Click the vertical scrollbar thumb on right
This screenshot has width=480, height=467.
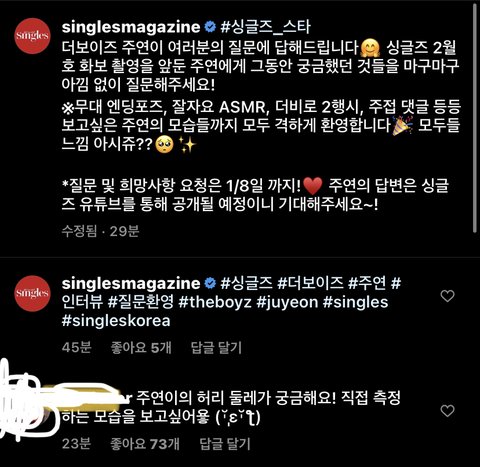(475, 117)
